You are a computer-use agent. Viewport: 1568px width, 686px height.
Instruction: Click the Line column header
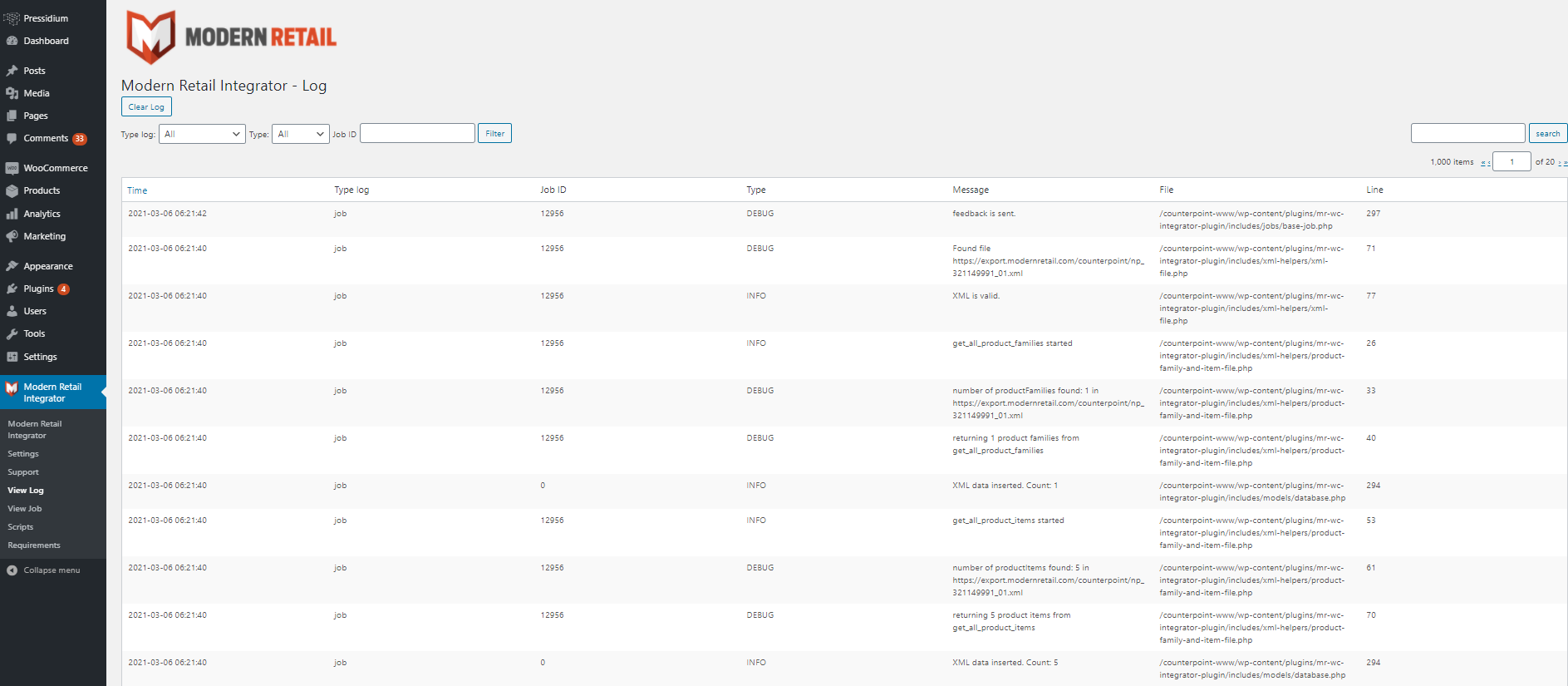tap(1374, 190)
